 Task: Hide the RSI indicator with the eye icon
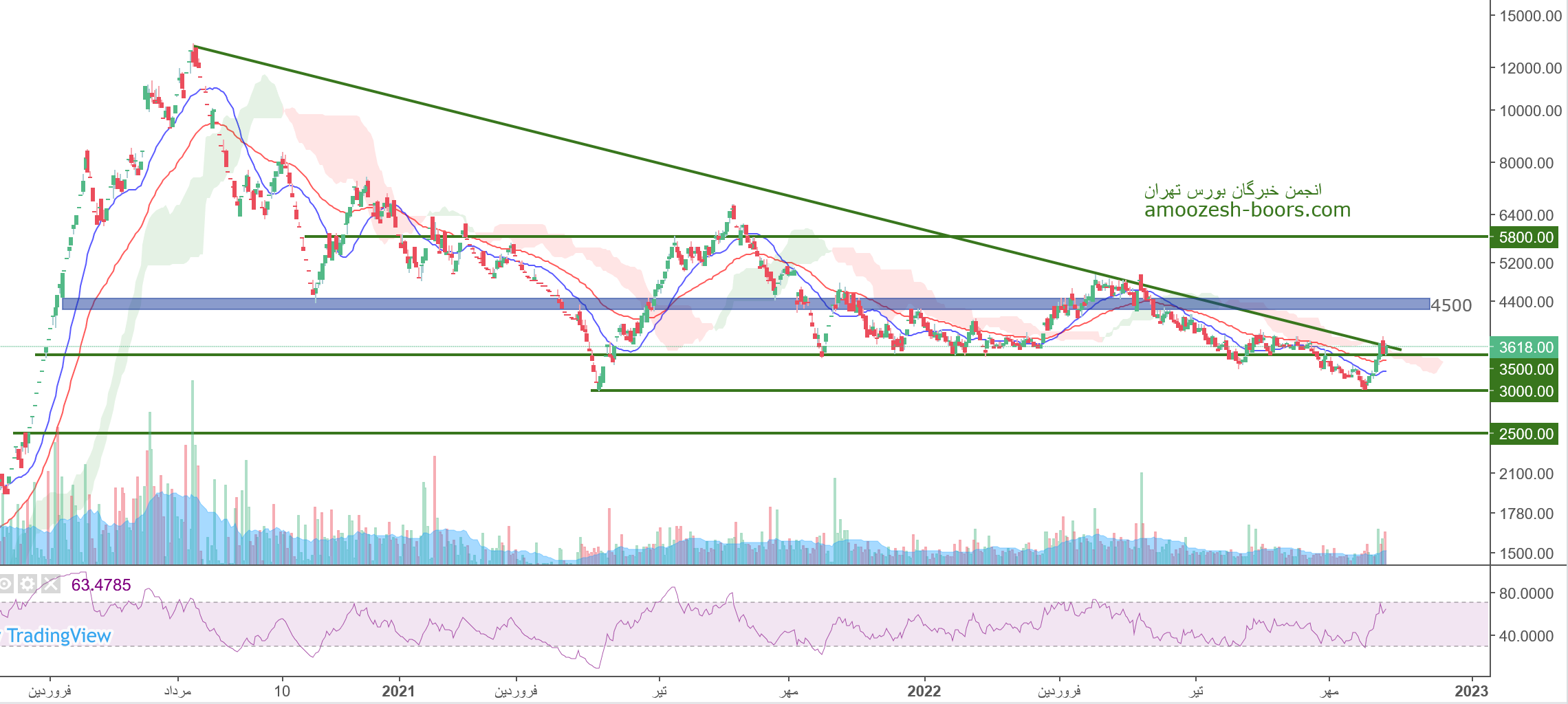(x=6, y=584)
